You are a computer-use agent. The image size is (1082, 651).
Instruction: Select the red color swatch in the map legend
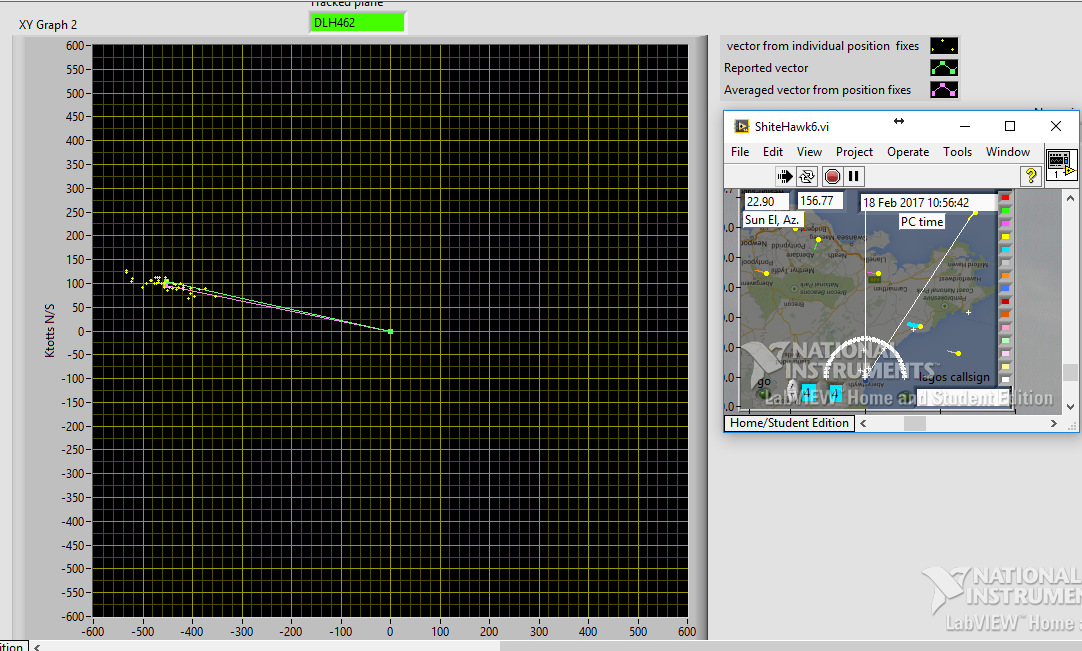(x=1005, y=198)
